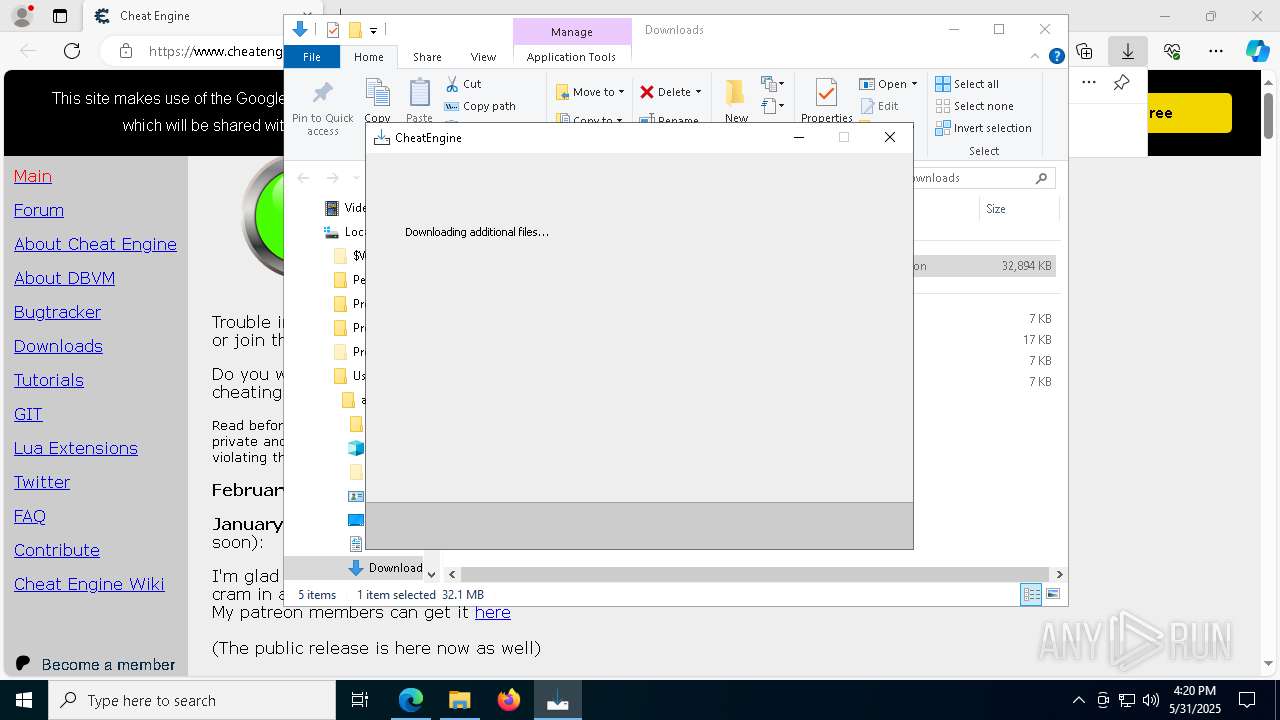Click the volume icon in system tray
Image resolution: width=1280 pixels, height=720 pixels.
[1150, 700]
